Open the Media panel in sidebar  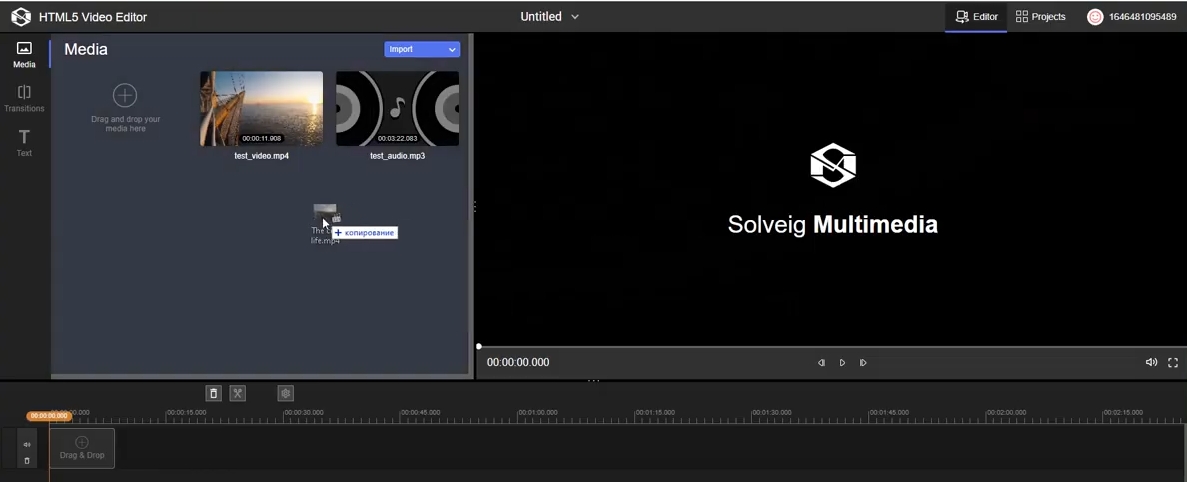coord(24,55)
